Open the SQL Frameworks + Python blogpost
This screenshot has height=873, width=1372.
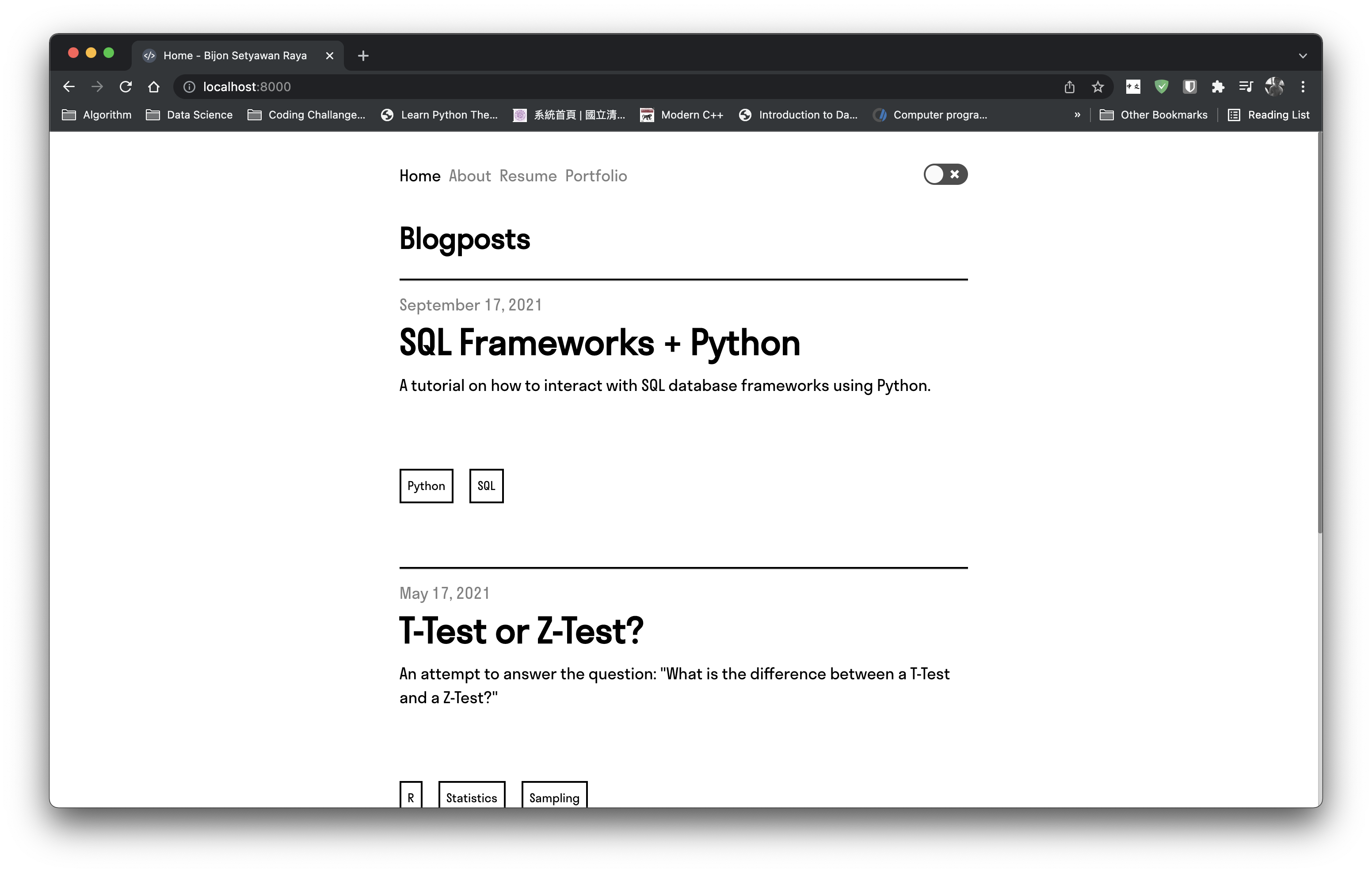coord(599,342)
